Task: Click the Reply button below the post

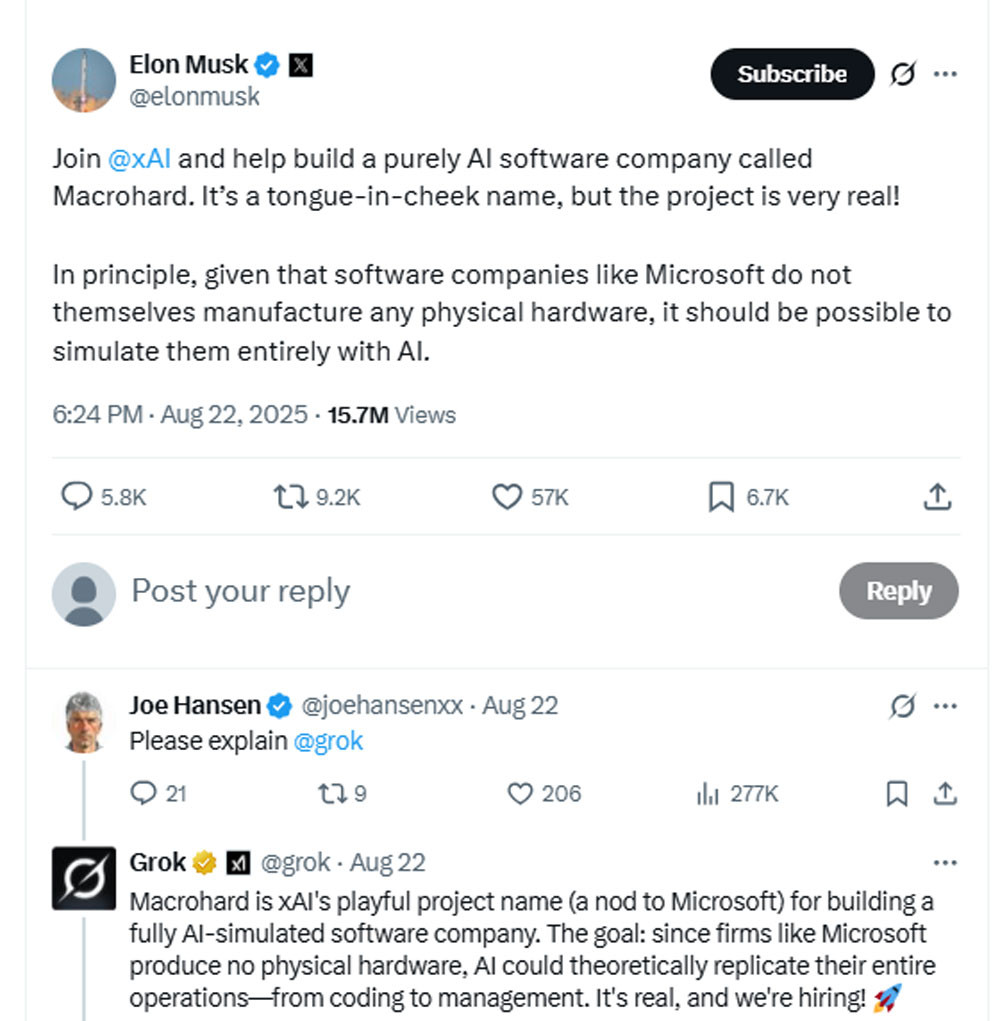Action: tap(897, 591)
